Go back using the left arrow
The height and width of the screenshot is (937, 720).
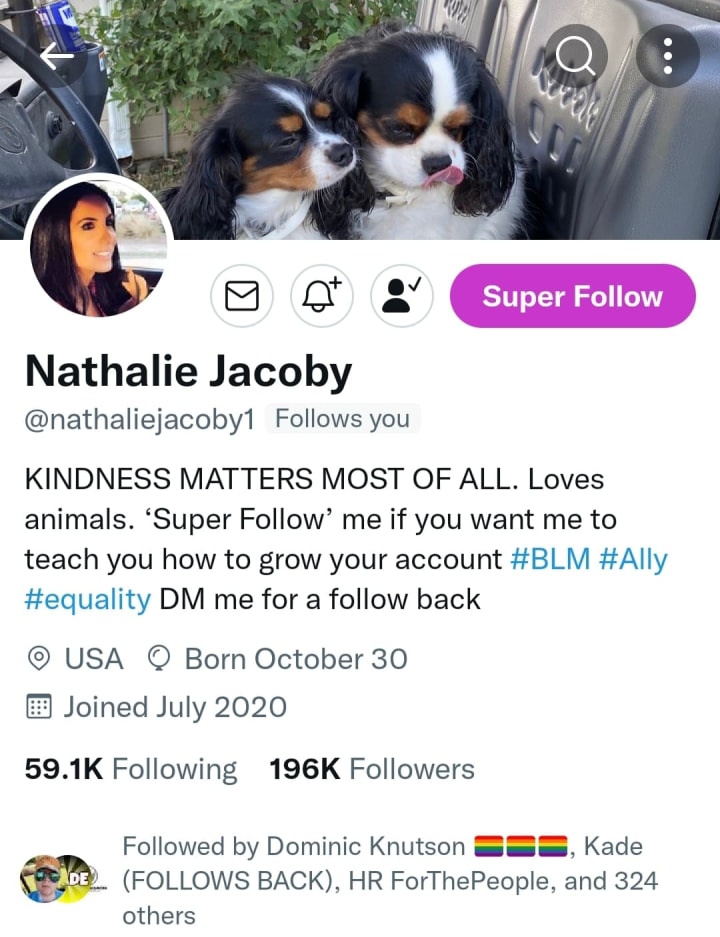[x=57, y=56]
